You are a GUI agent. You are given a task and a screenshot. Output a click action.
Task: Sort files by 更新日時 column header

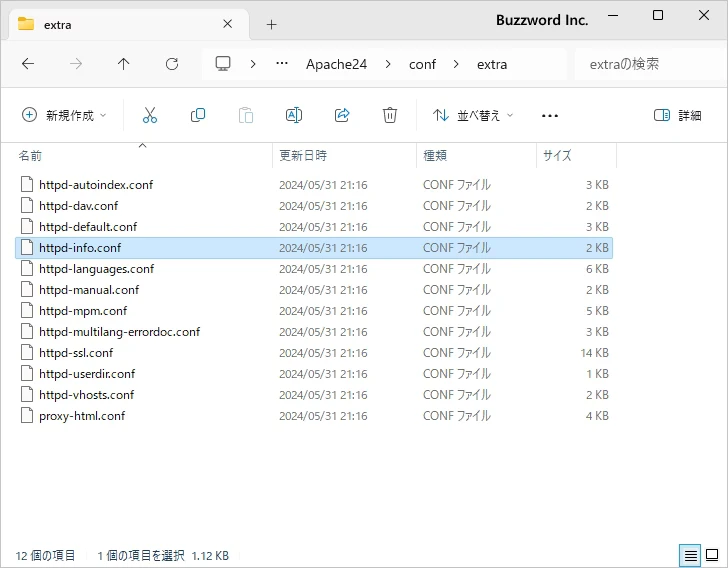[x=303, y=156]
